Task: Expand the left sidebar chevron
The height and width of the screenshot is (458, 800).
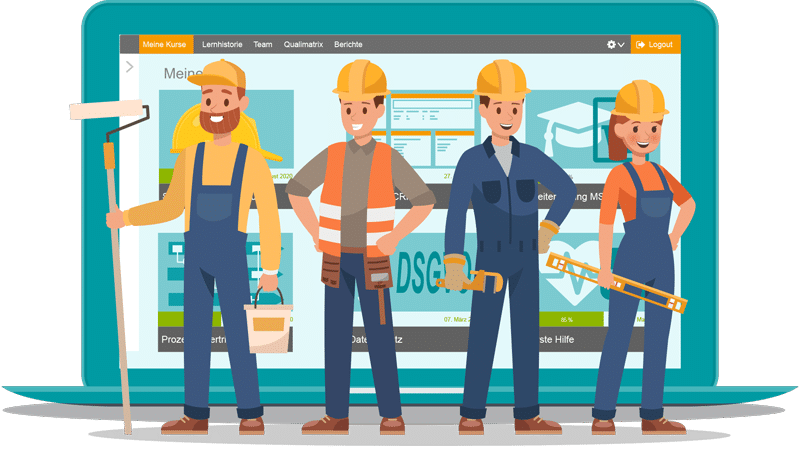Action: [x=130, y=67]
